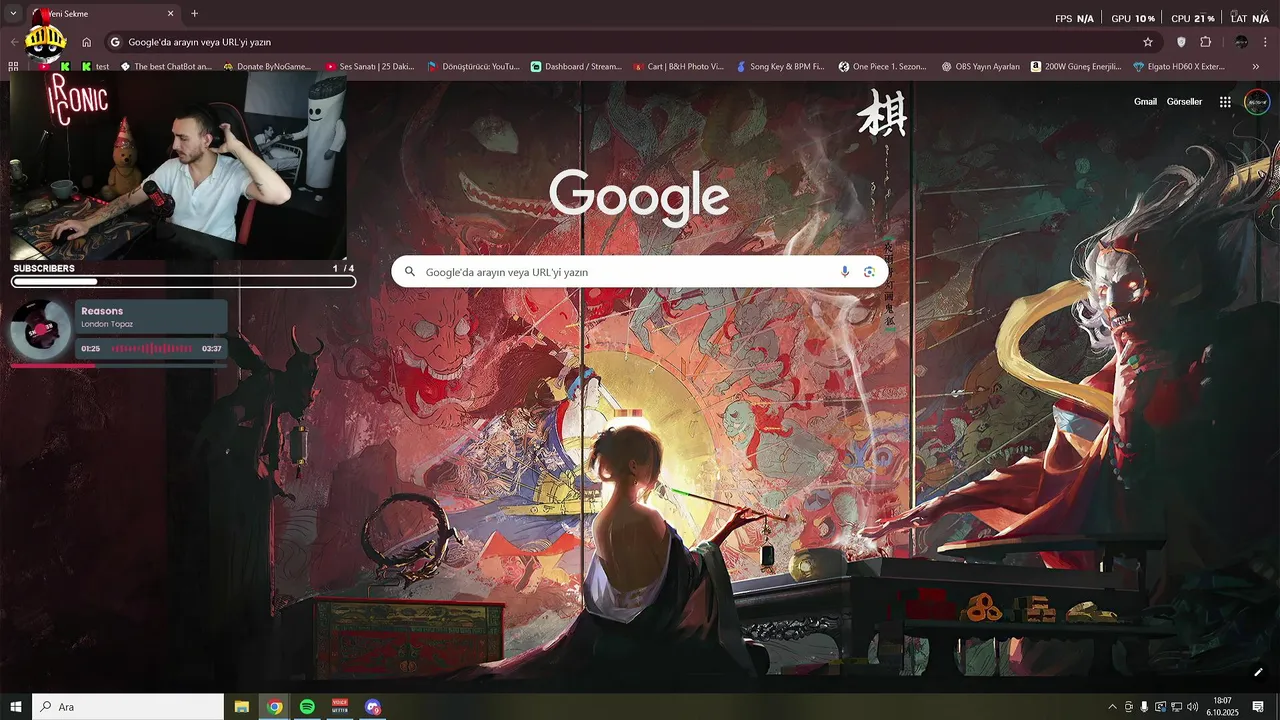Click the address bar URL field
Image resolution: width=1280 pixels, height=720 pixels.
point(630,42)
